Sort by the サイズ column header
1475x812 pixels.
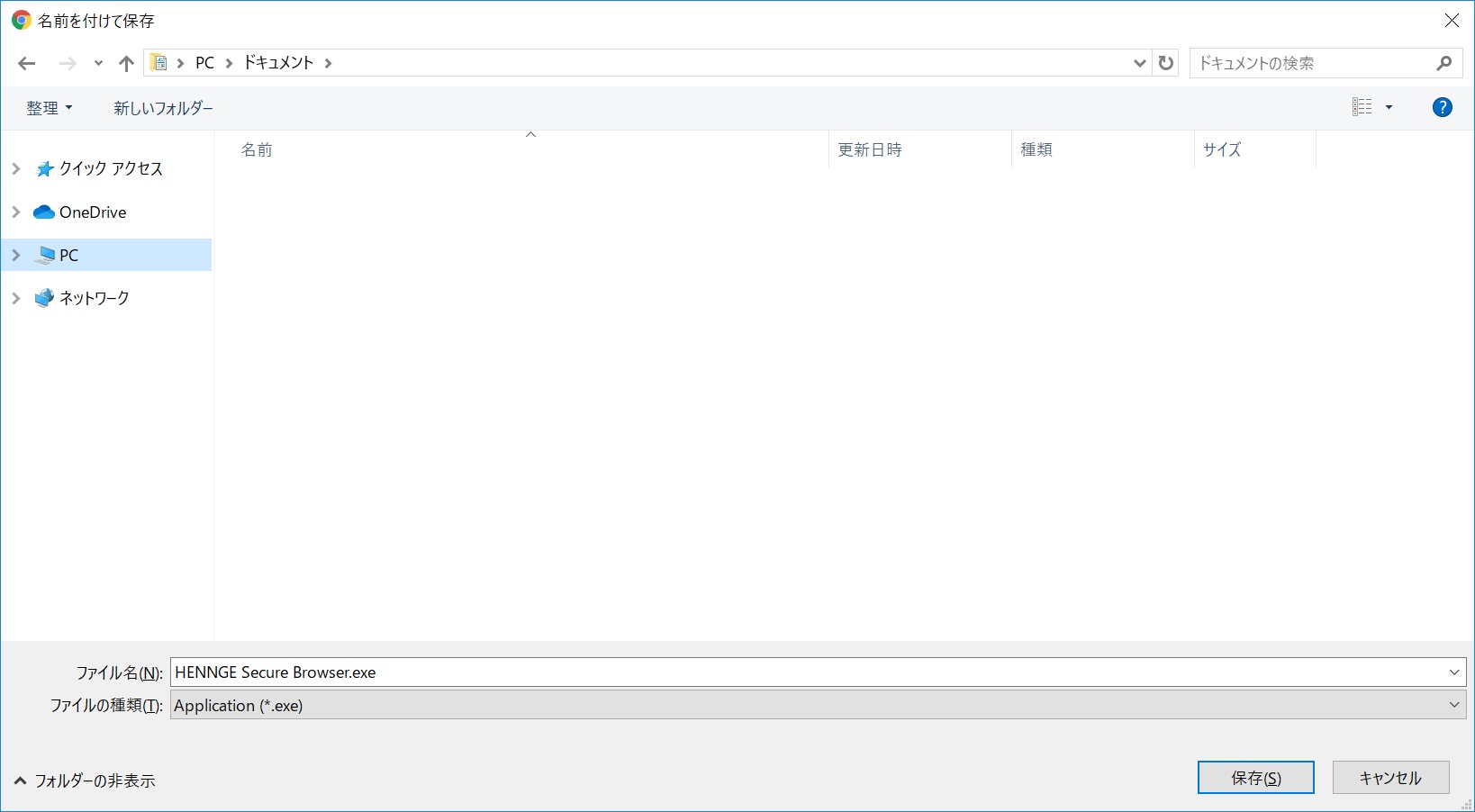point(1255,149)
